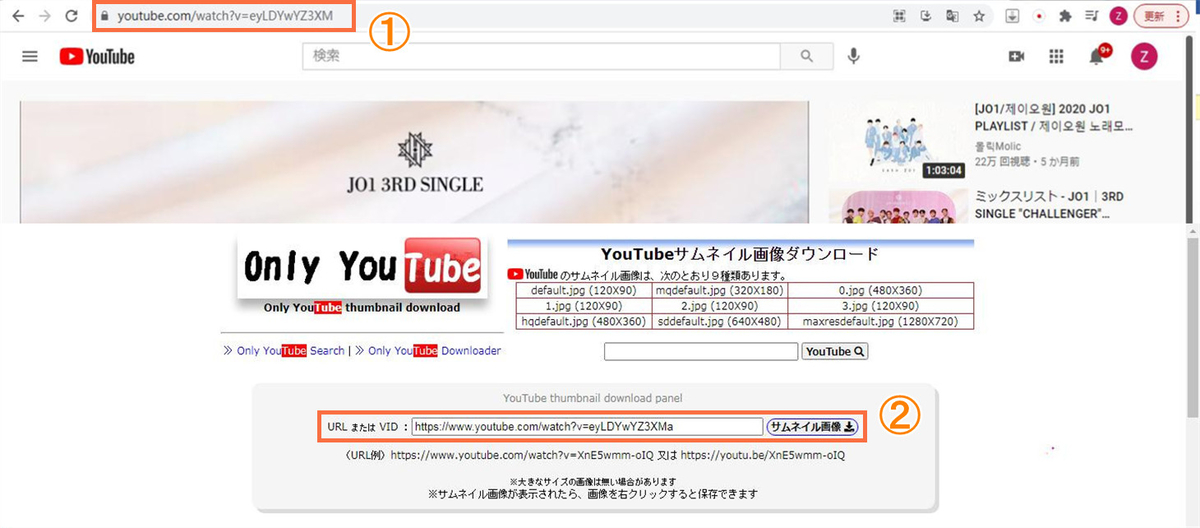
Task: Click table cell sddefault.jpg (640X480)
Action: [x=720, y=322]
